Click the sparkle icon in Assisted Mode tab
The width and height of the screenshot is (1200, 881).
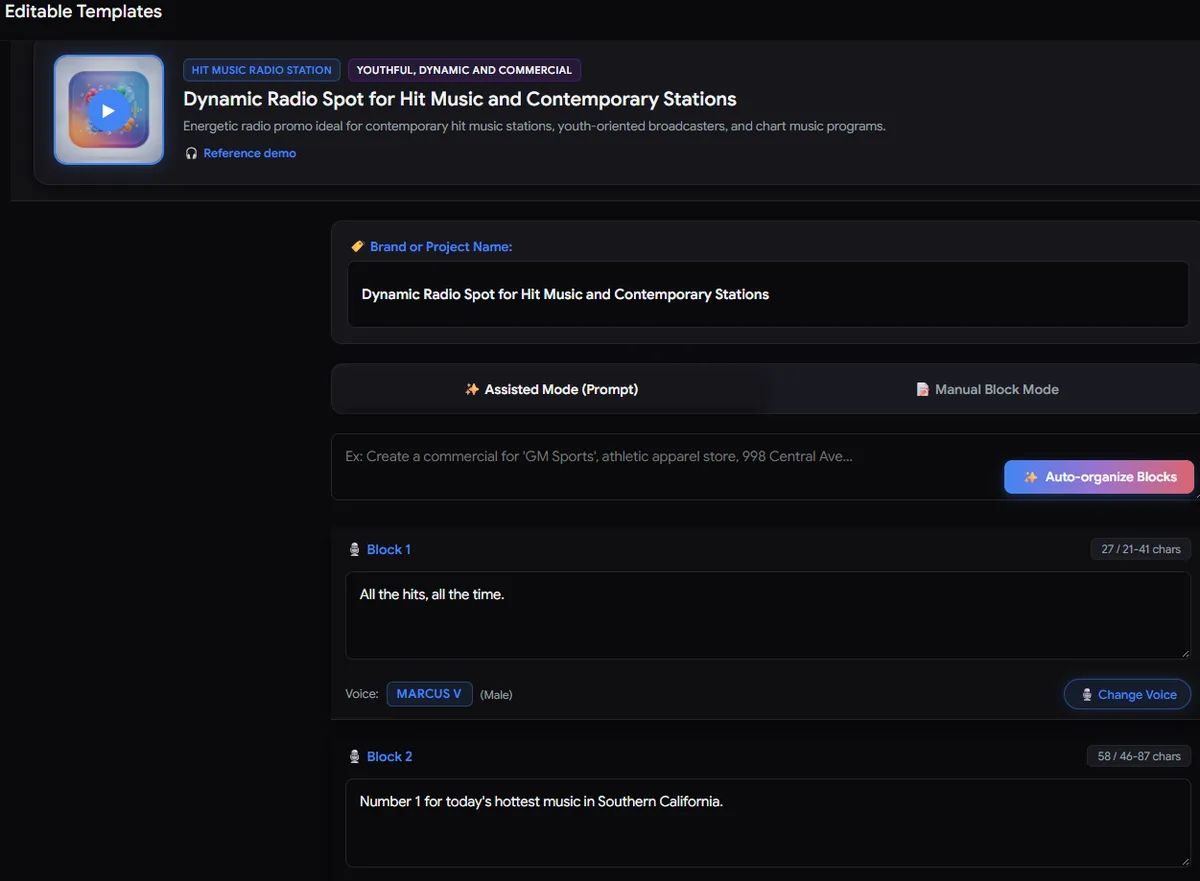click(x=472, y=389)
